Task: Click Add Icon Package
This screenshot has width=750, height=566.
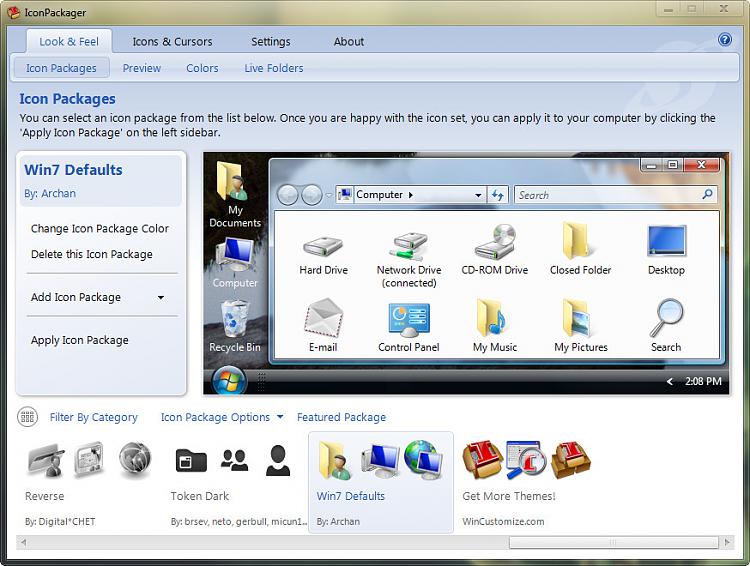Action: click(76, 297)
